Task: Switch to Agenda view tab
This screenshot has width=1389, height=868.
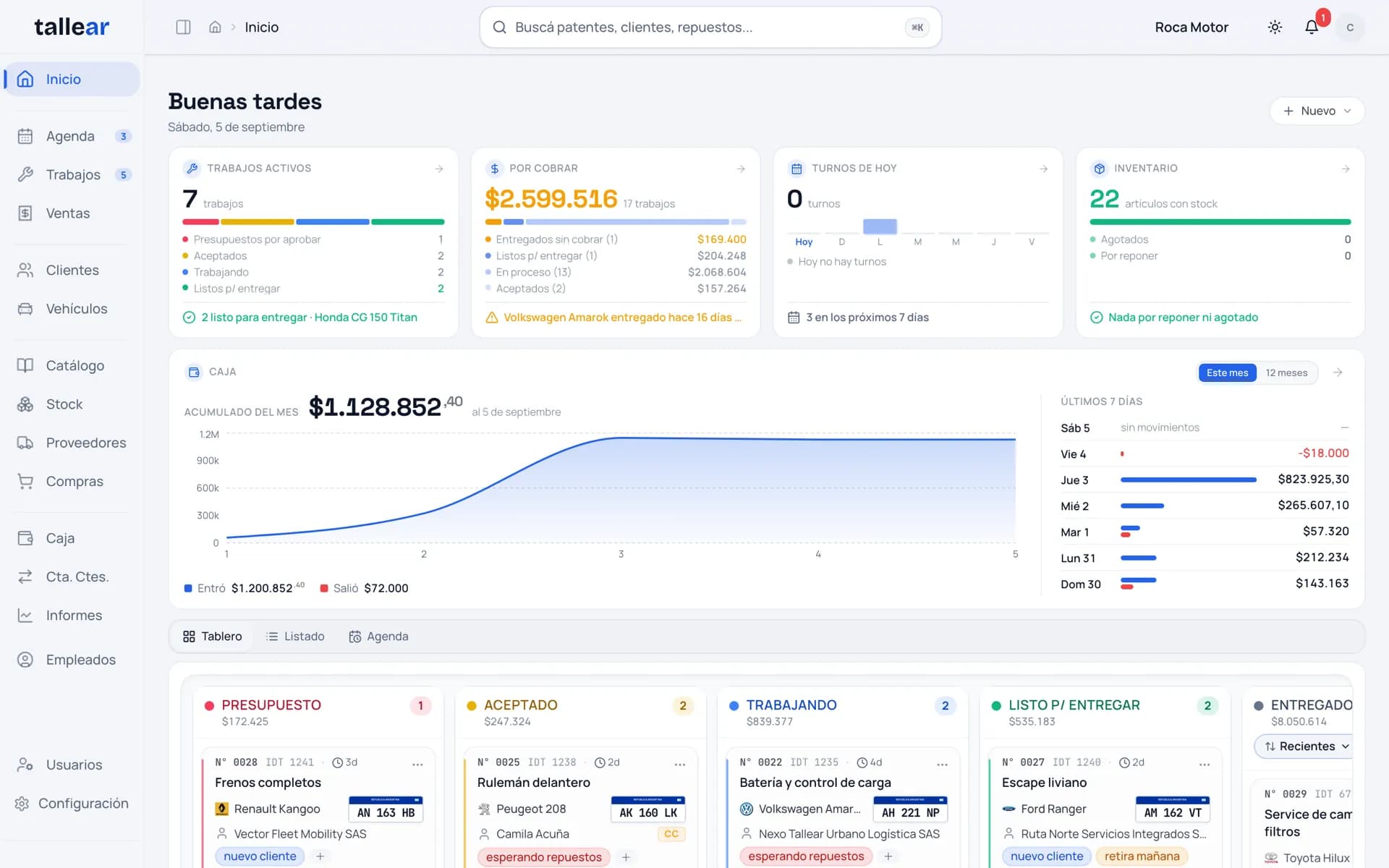Action: point(378,637)
